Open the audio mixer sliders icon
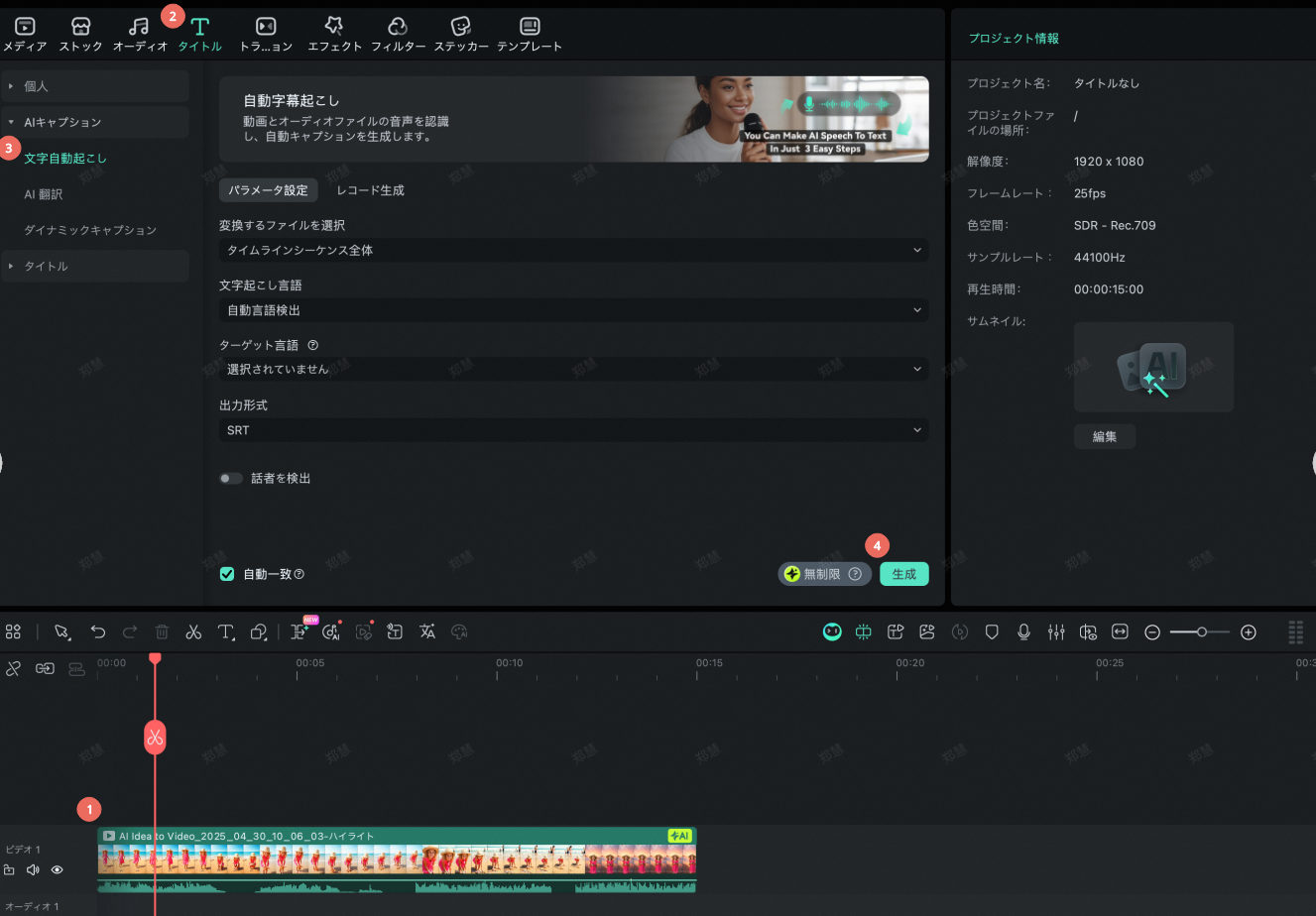1316x916 pixels. (1056, 631)
